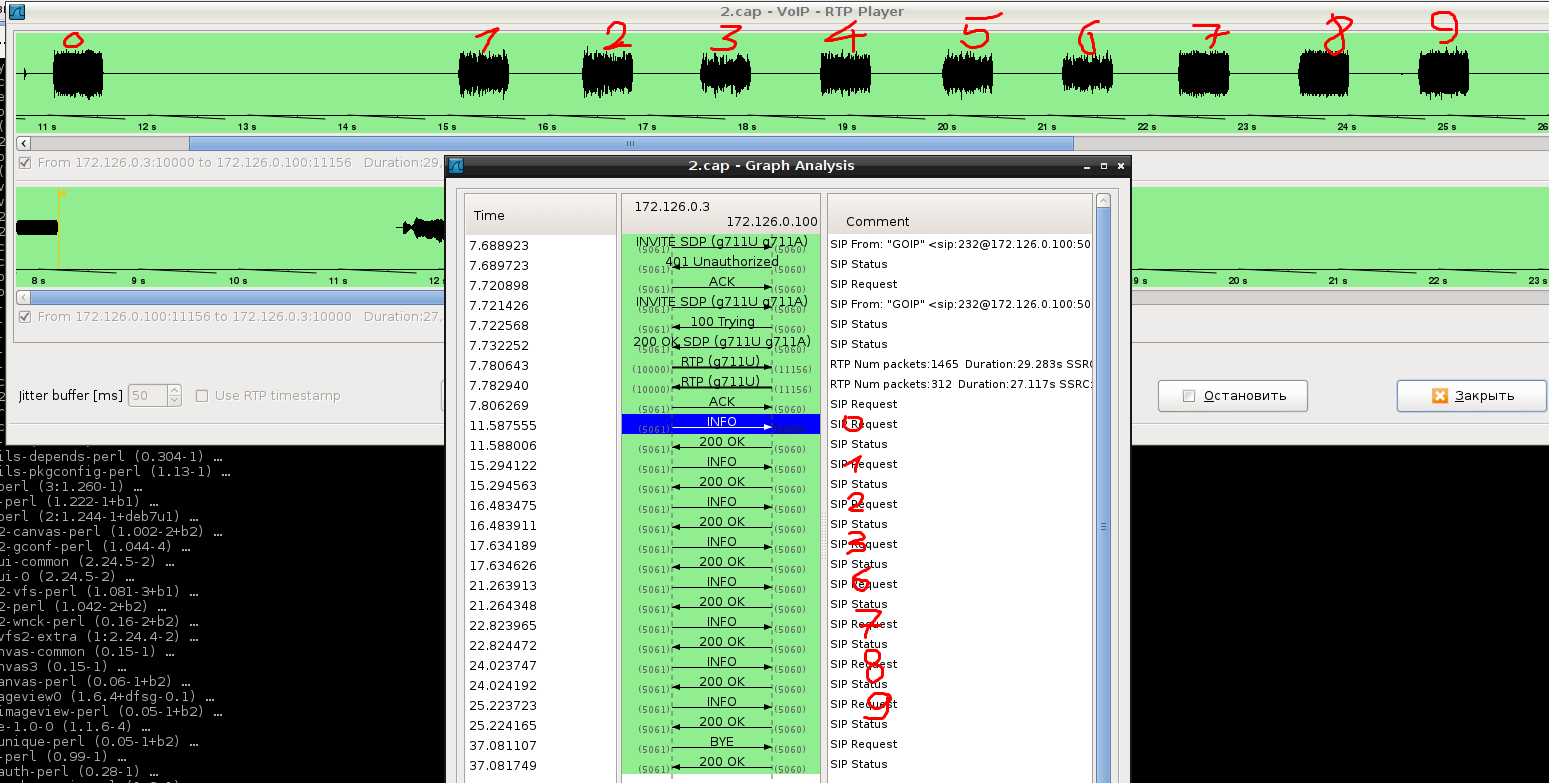The width and height of the screenshot is (1549, 783).
Task: Toggle stream from 172.126.0.3:10000 checkbox
Action: click(25, 163)
